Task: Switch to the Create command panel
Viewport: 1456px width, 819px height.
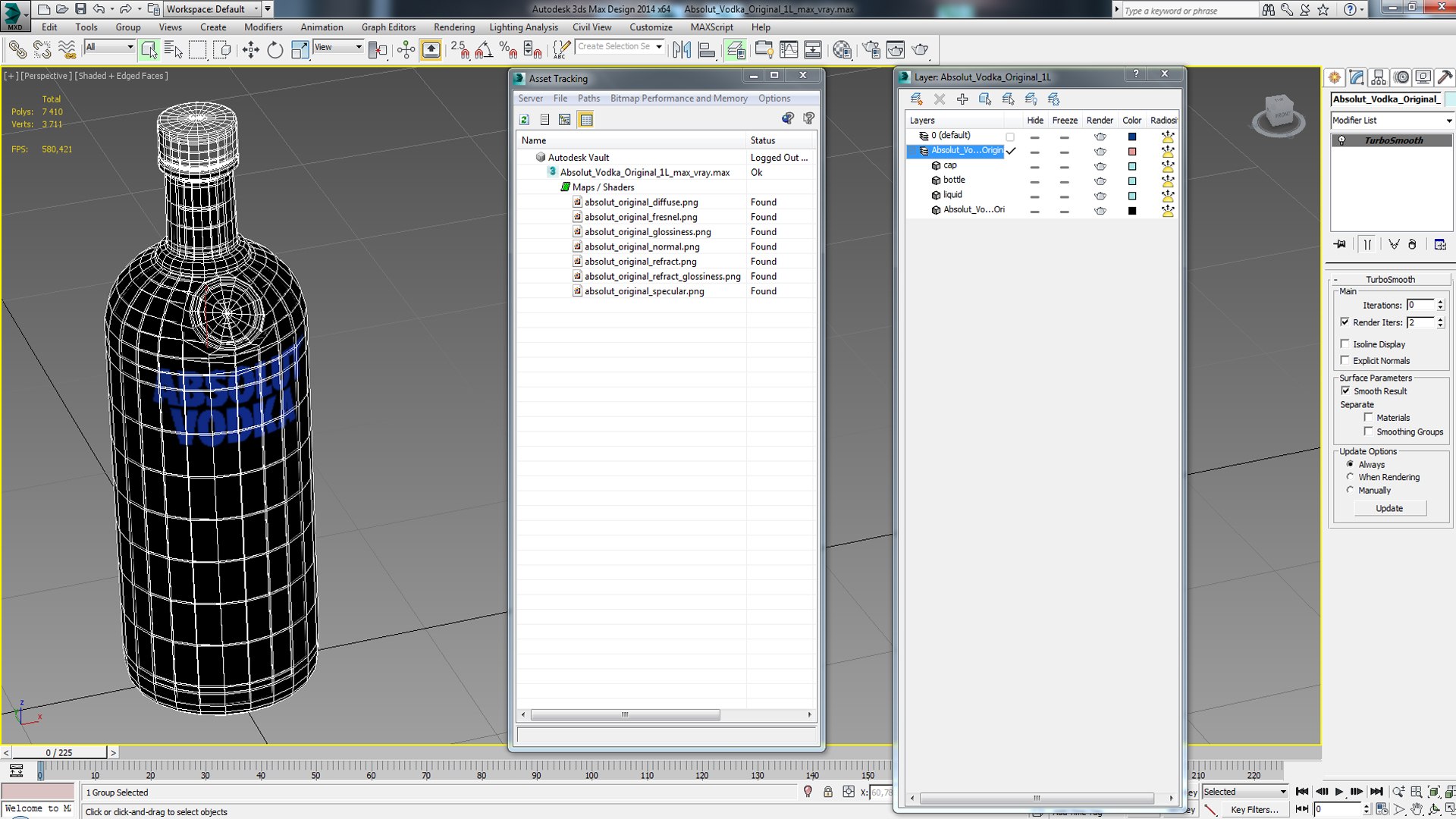Action: (x=1335, y=77)
